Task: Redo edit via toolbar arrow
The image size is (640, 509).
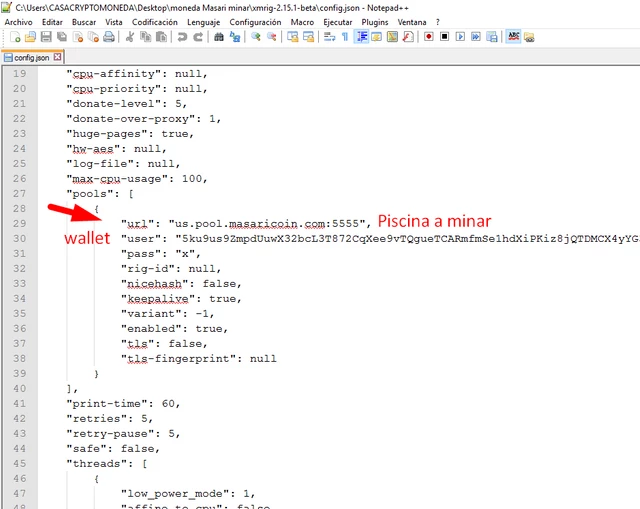Action: pyautogui.click(x=198, y=37)
